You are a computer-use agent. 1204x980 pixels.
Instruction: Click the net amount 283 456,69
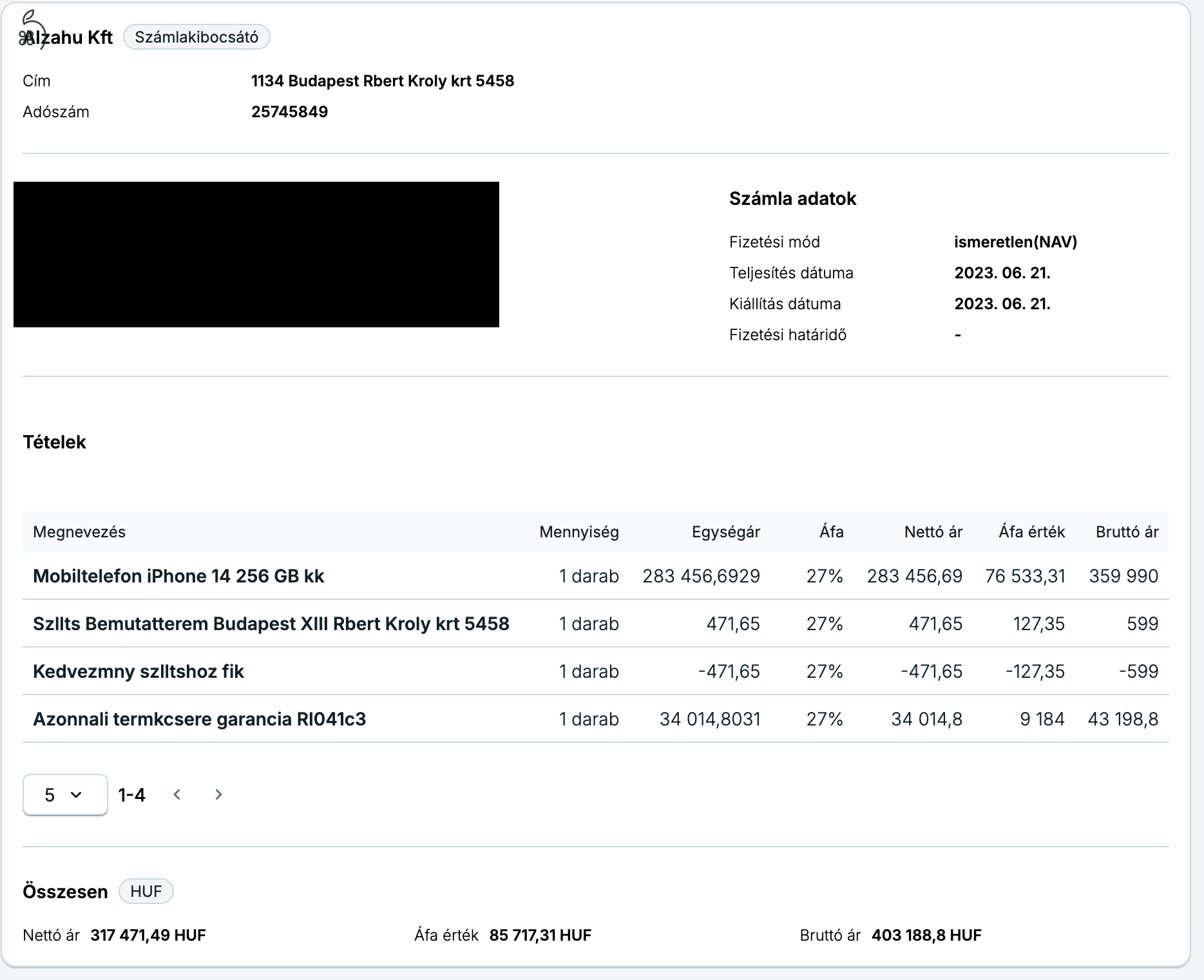pos(915,576)
